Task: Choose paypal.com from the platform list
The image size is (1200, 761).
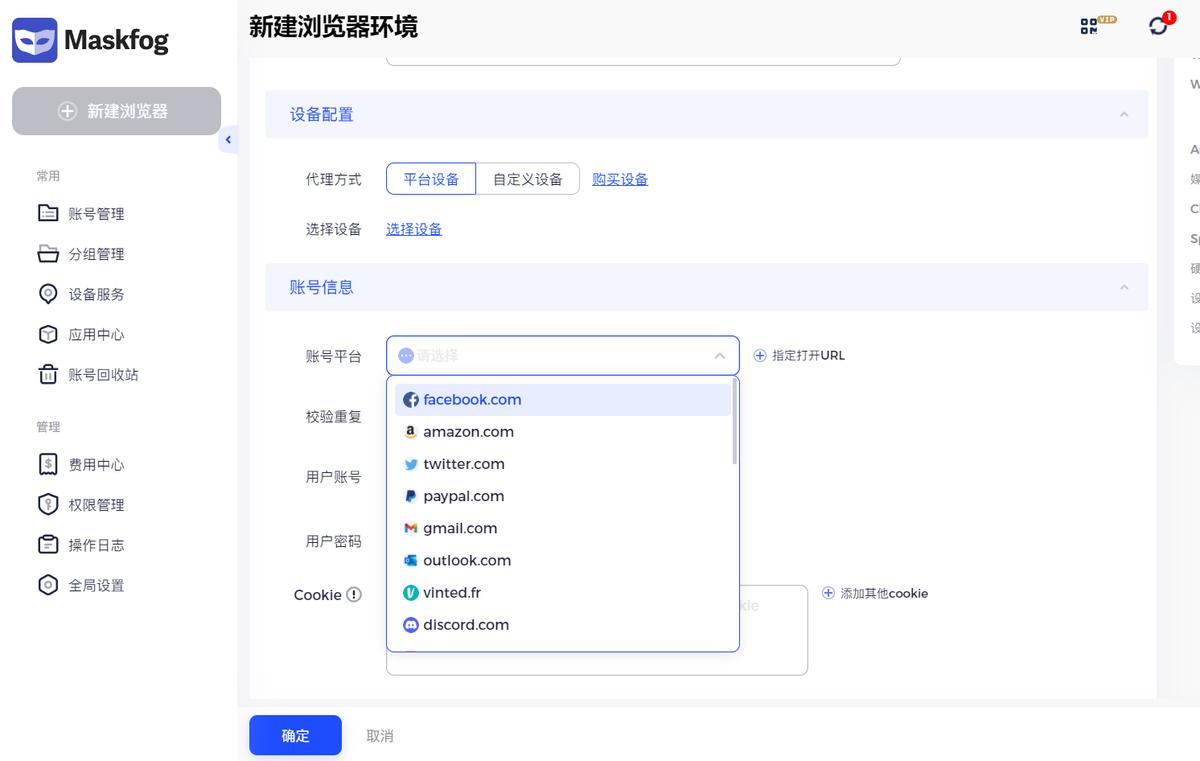Action: pyautogui.click(x=563, y=496)
